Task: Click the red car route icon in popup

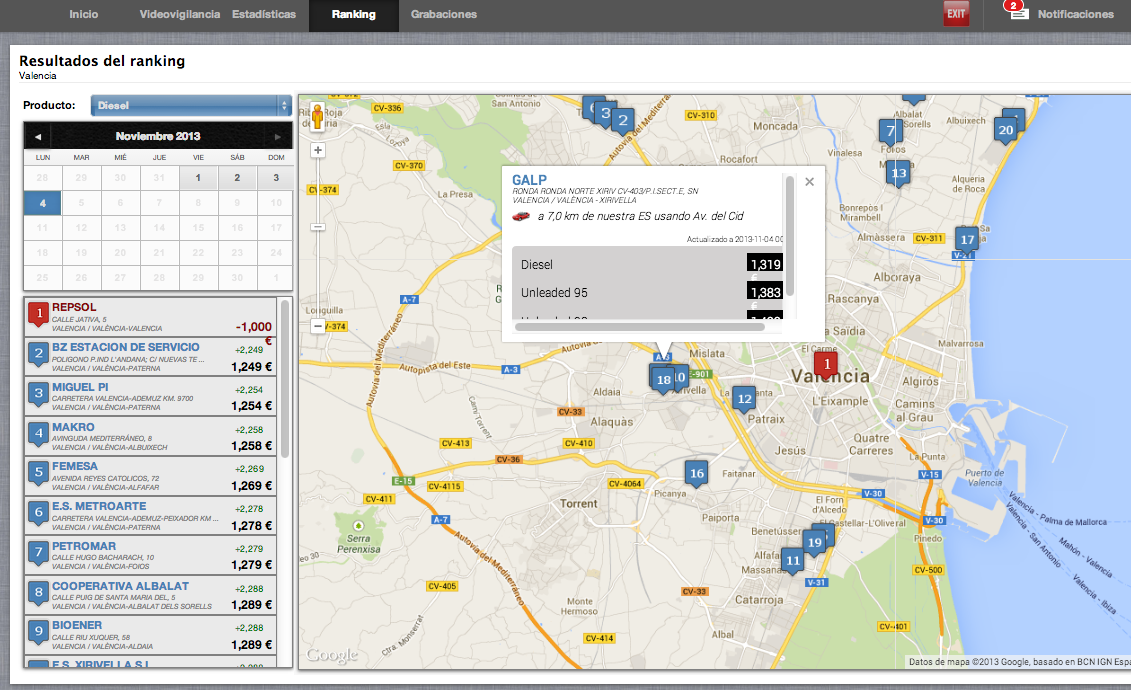Action: click(x=521, y=216)
